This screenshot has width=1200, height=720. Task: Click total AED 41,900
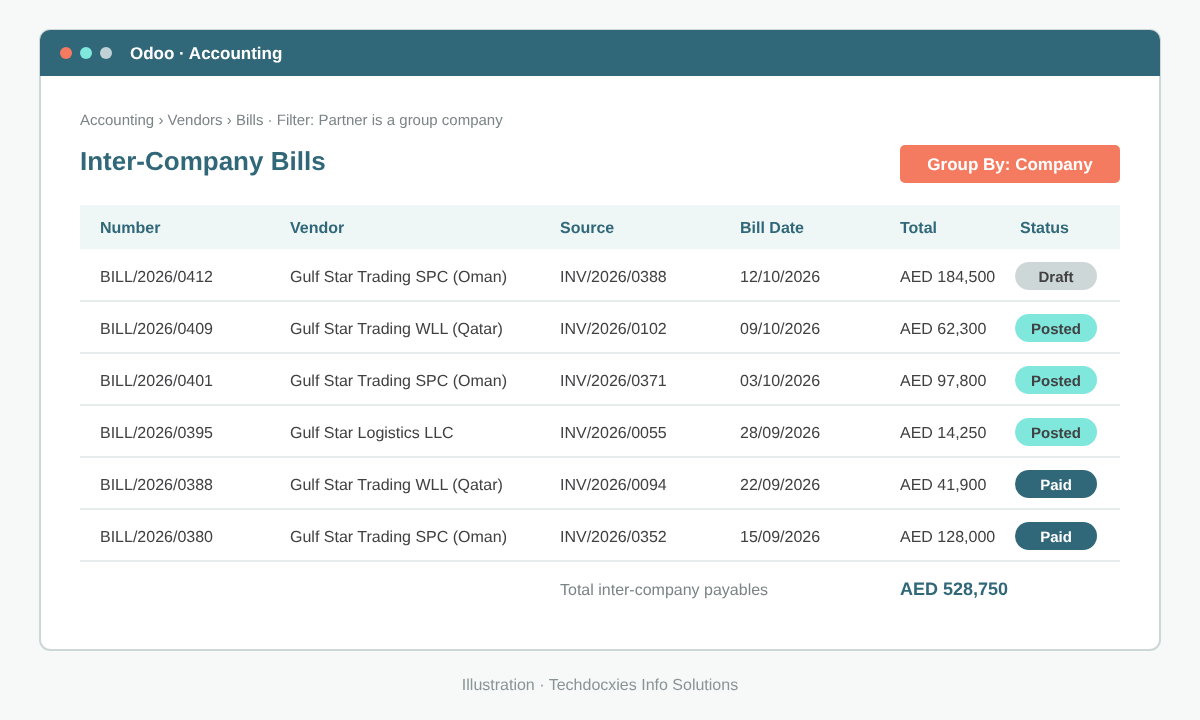coord(943,485)
